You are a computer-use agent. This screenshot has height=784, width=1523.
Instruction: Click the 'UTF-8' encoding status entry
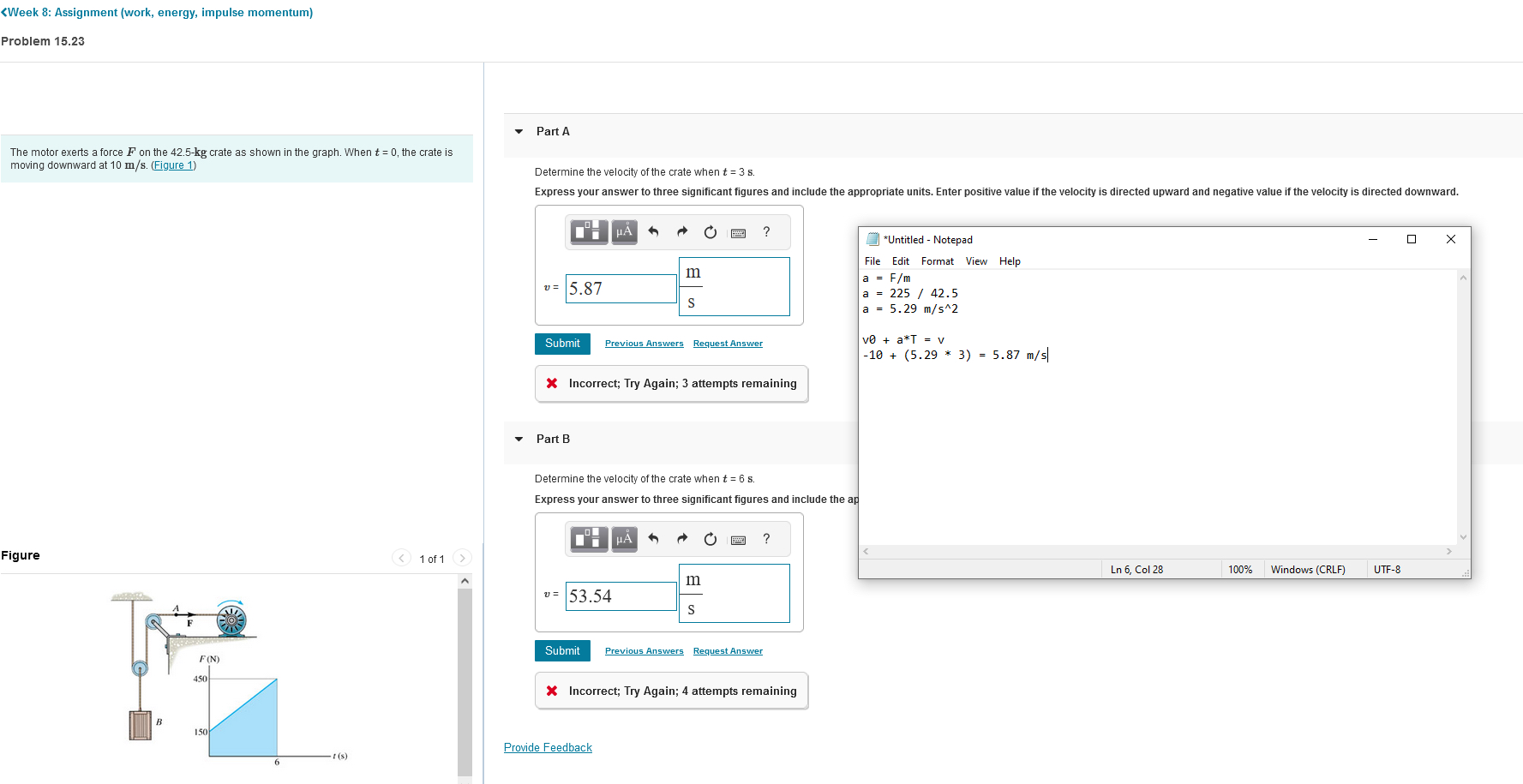[x=1388, y=570]
